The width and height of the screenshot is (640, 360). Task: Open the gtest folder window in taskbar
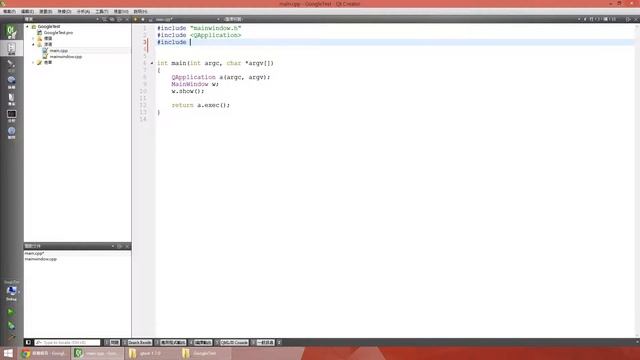tap(151, 353)
